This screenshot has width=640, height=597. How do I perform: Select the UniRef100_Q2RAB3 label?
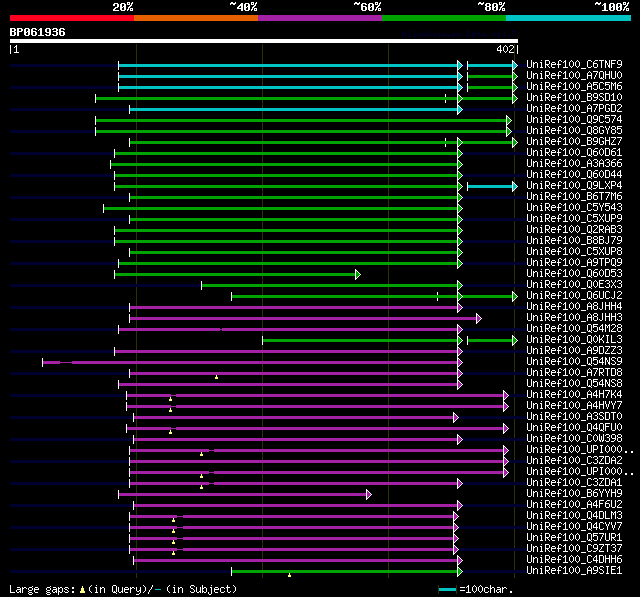pyautogui.click(x=574, y=230)
